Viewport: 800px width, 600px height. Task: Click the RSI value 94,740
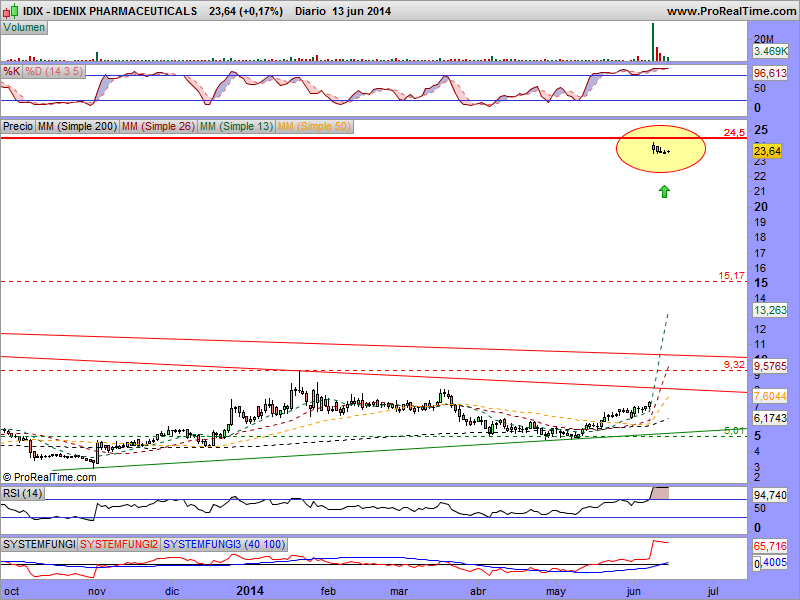[x=770, y=495]
